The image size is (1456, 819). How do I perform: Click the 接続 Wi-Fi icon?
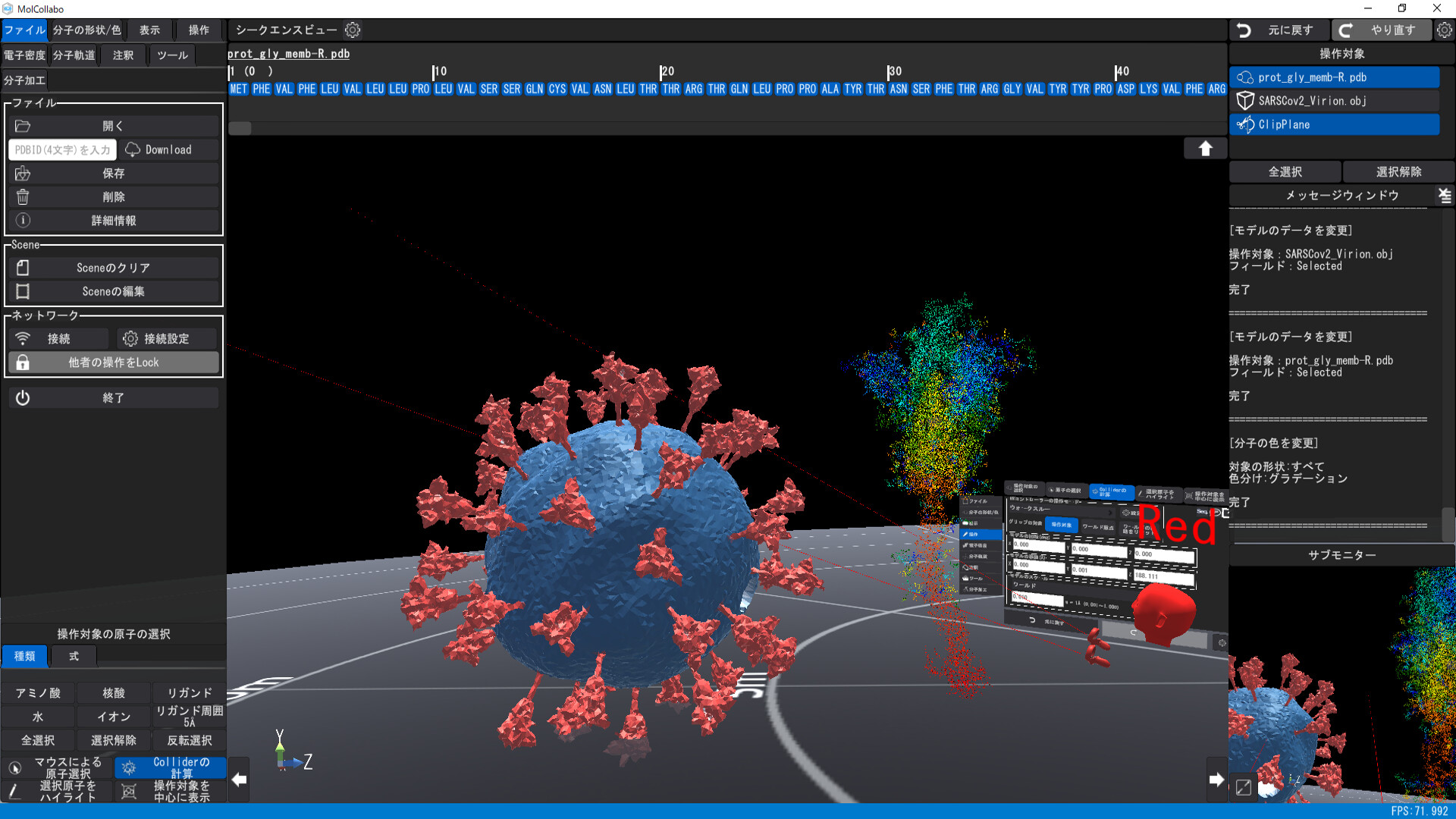24,338
